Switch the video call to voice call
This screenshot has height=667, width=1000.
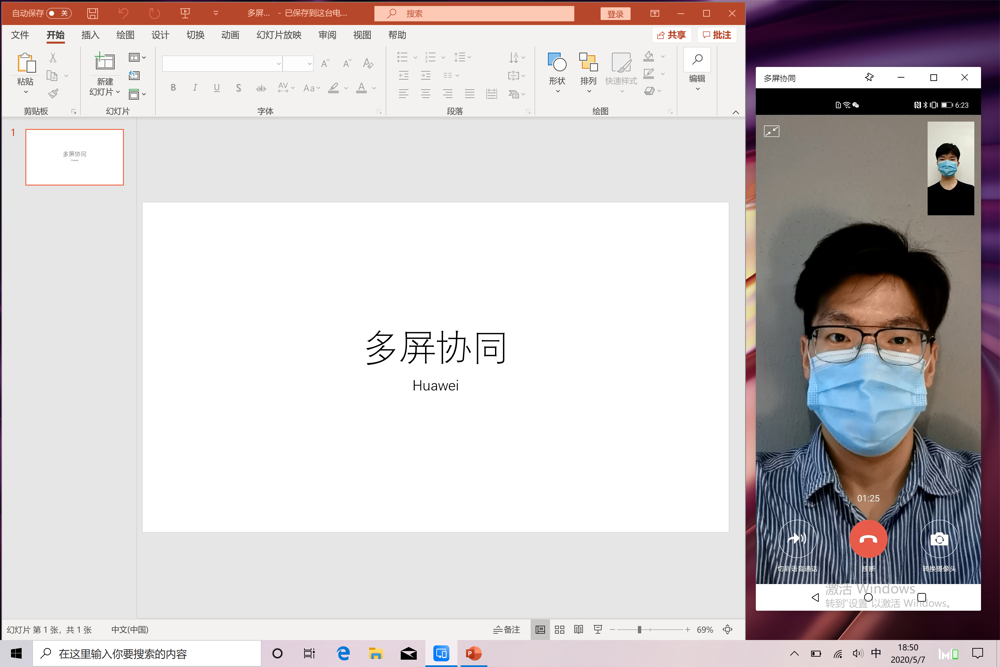[x=797, y=540]
